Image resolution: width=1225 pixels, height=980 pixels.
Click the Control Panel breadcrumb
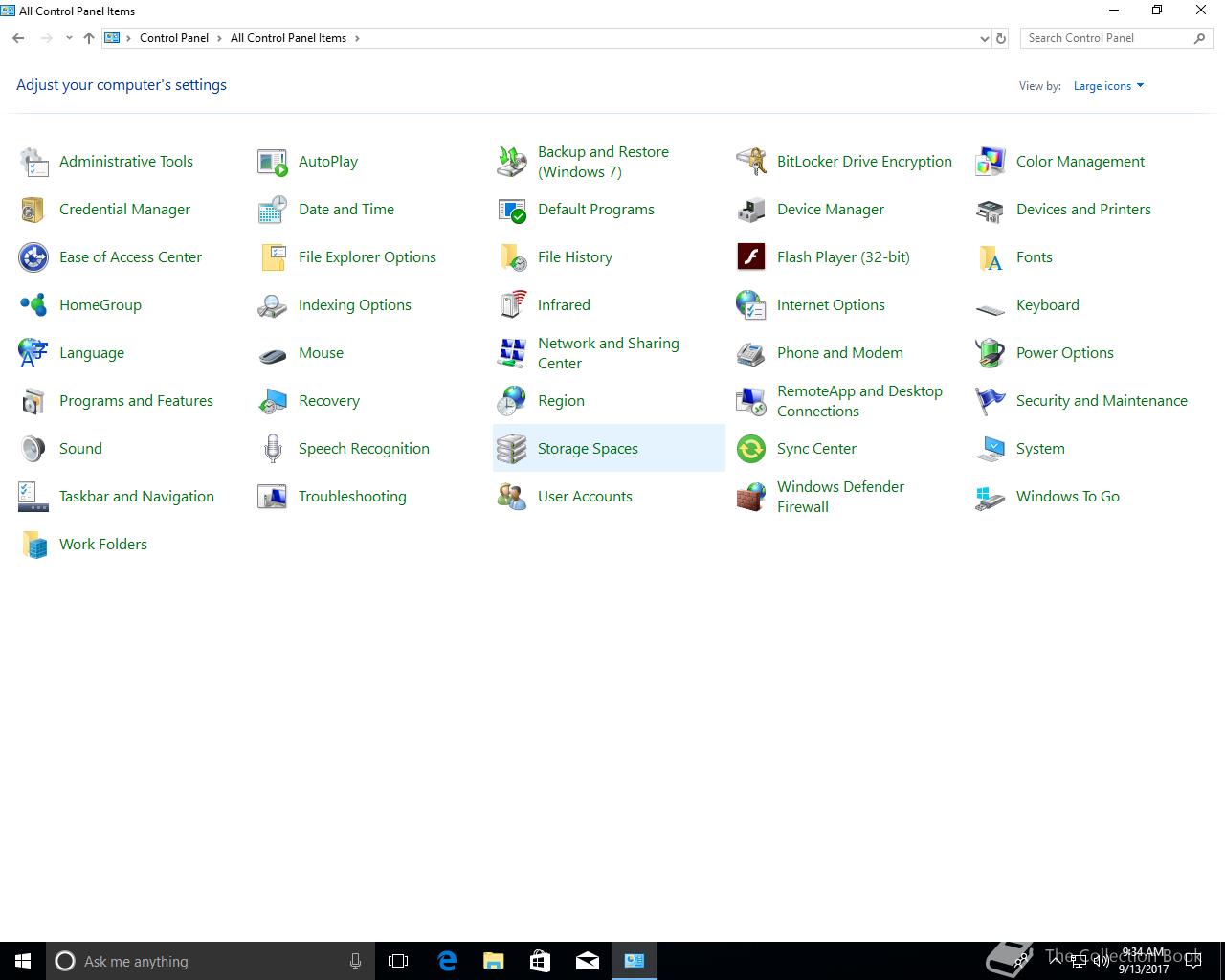click(174, 38)
